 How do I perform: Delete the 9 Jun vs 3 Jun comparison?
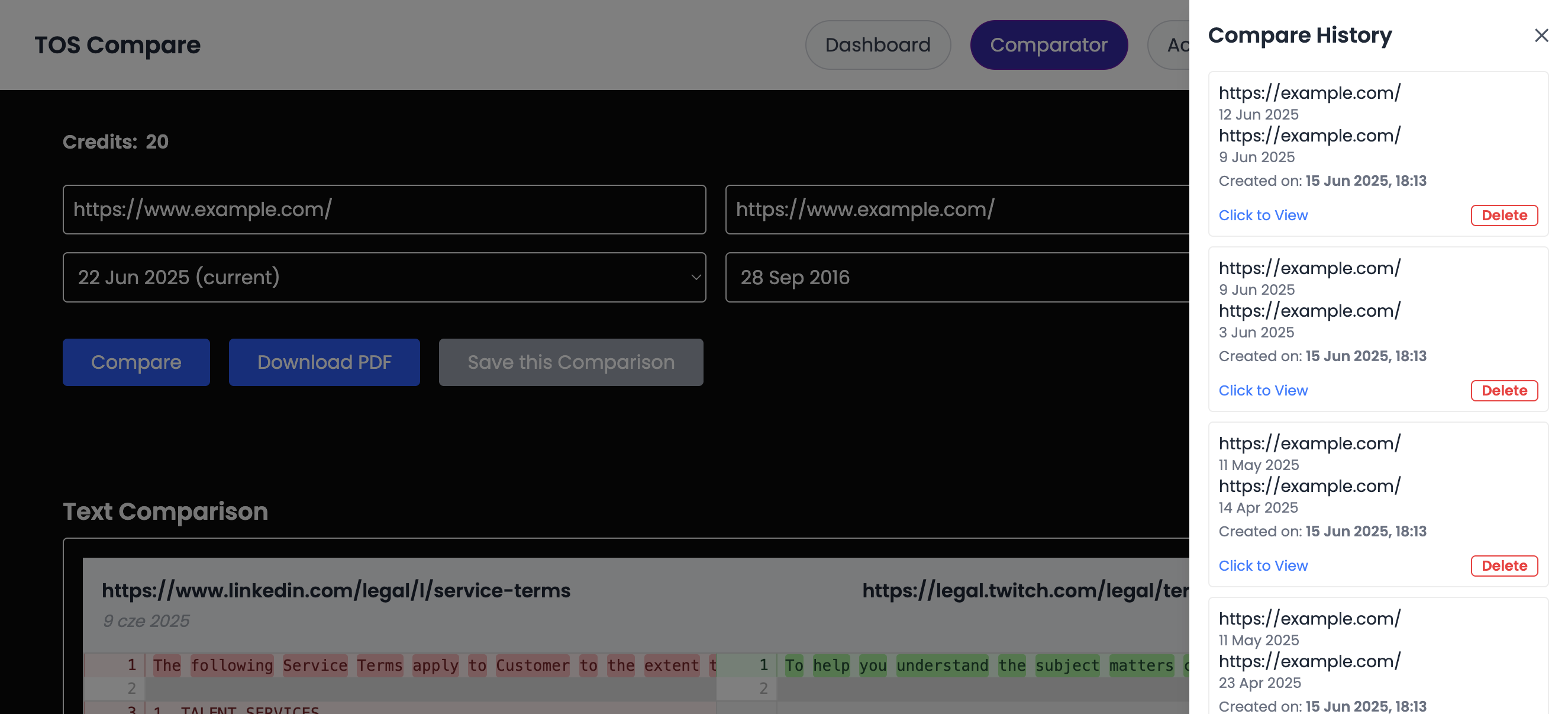1504,391
